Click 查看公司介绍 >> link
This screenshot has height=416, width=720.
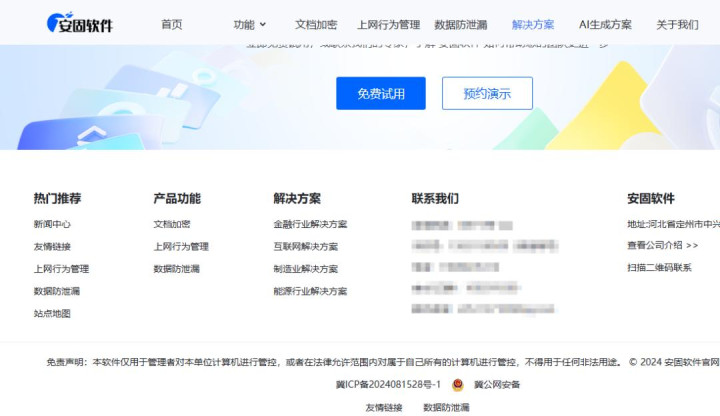click(x=662, y=245)
